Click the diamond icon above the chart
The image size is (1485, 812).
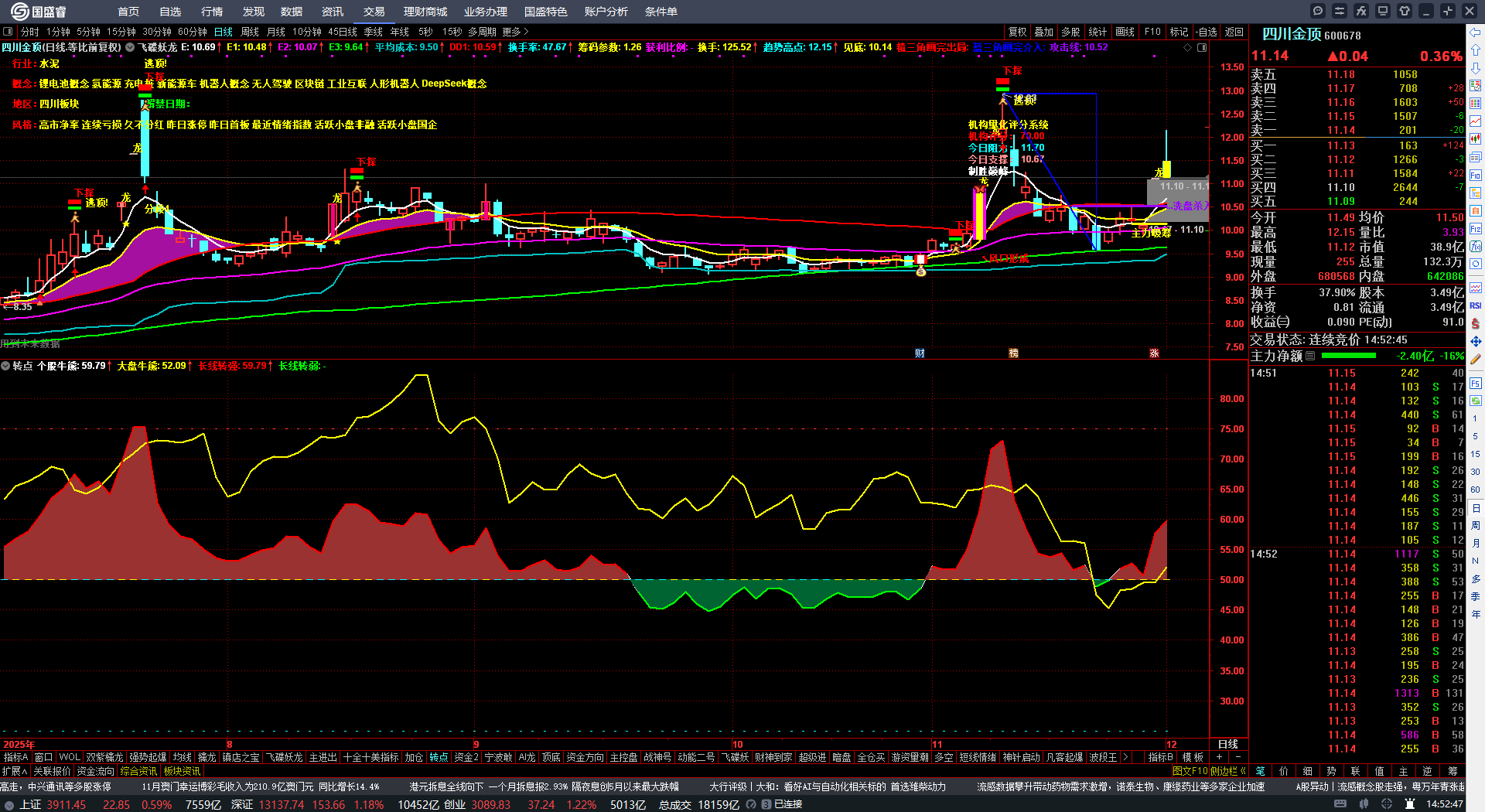pos(1188,47)
